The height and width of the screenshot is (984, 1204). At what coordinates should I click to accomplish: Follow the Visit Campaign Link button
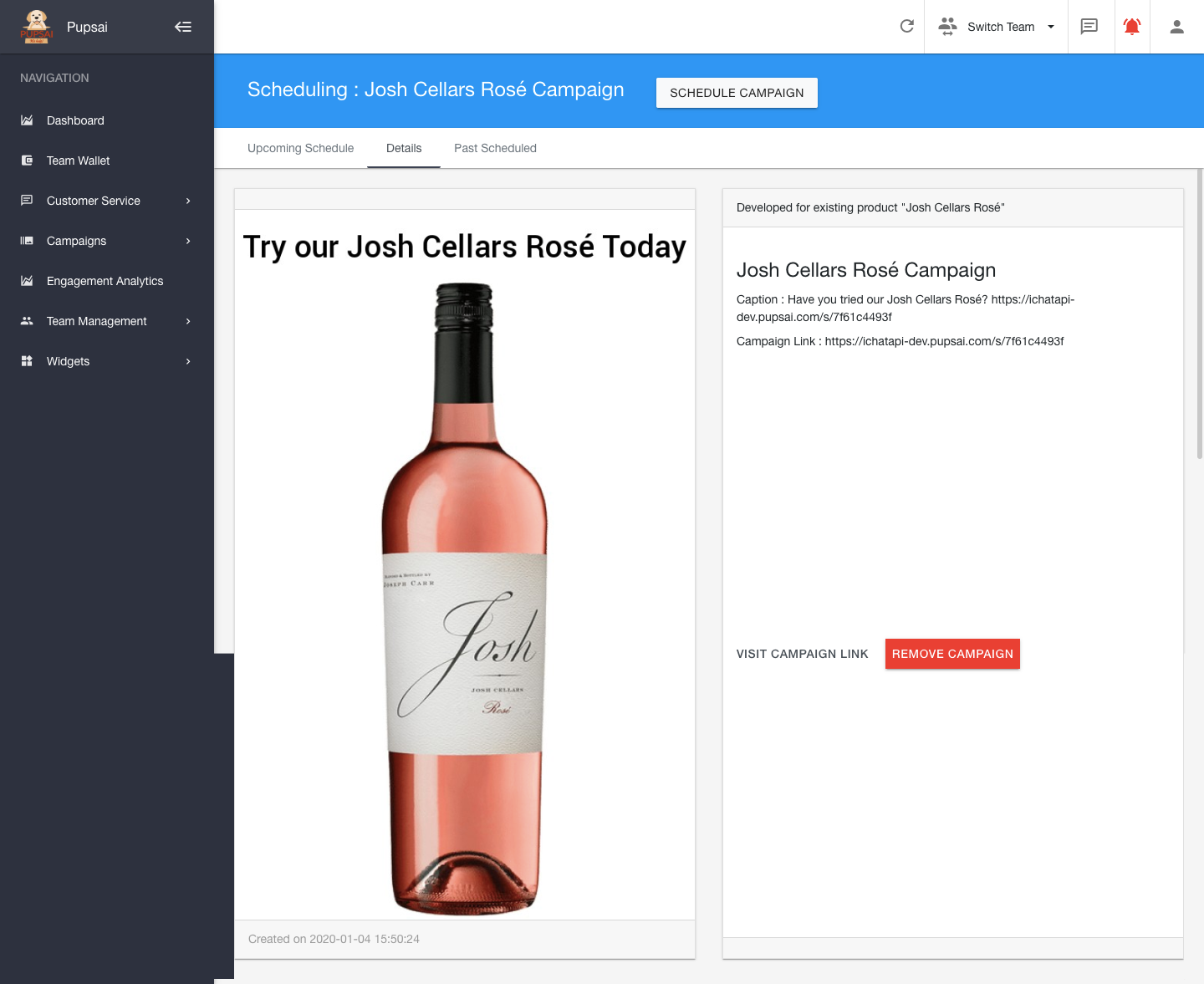802,654
